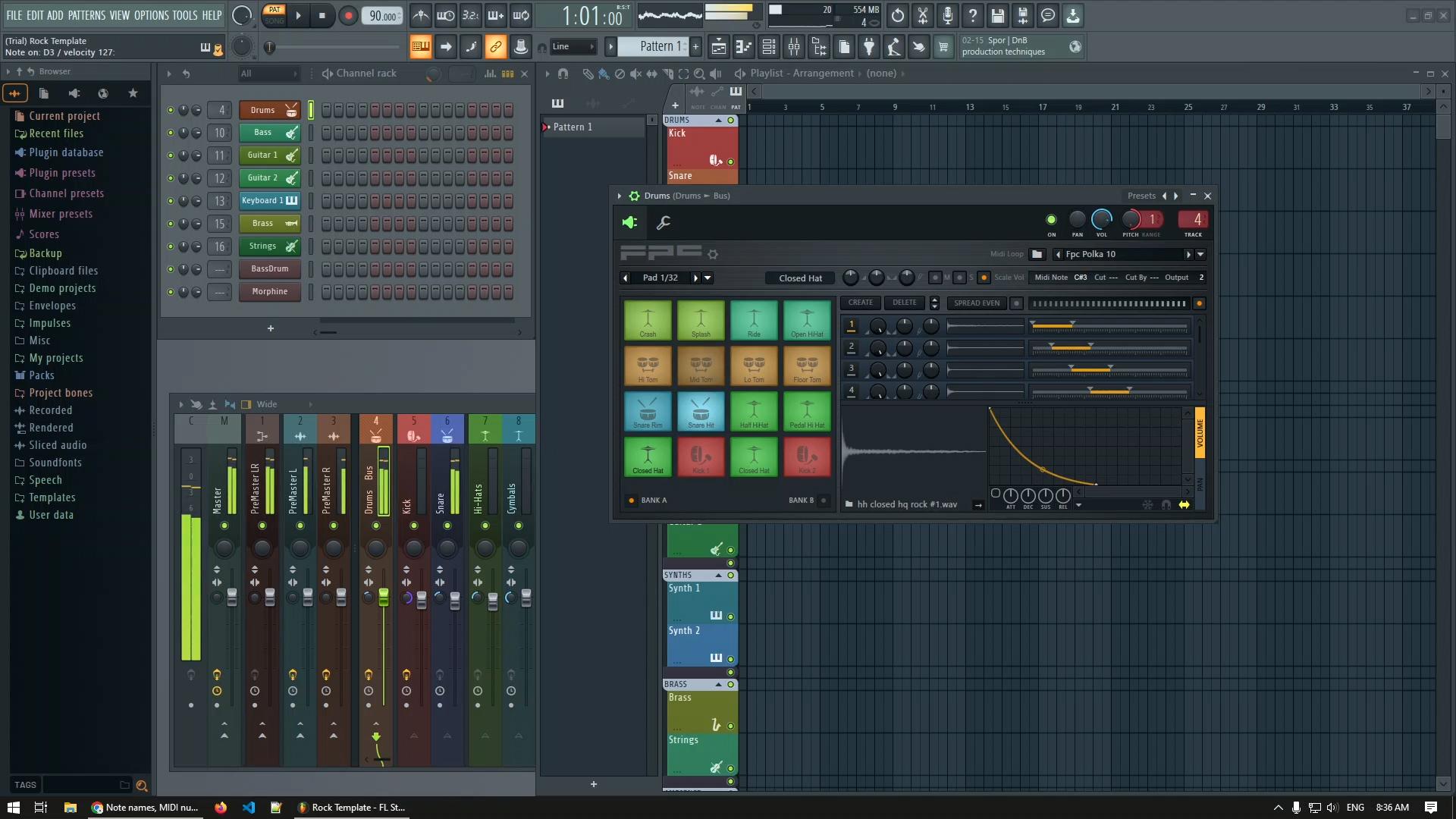Click the browser search magnifier icon
The width and height of the screenshot is (1456, 819).
point(141,786)
